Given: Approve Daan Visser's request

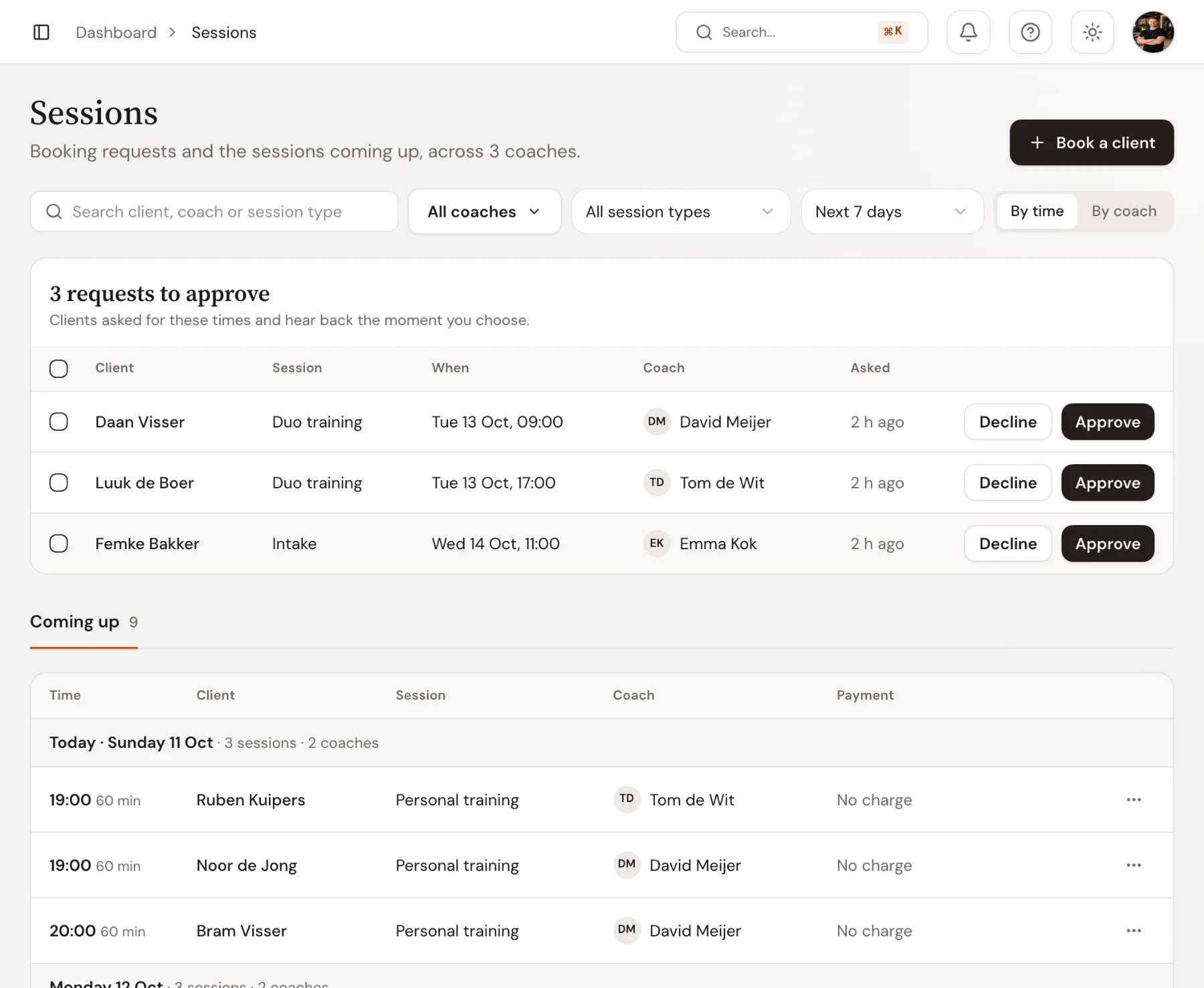Looking at the screenshot, I should point(1108,422).
